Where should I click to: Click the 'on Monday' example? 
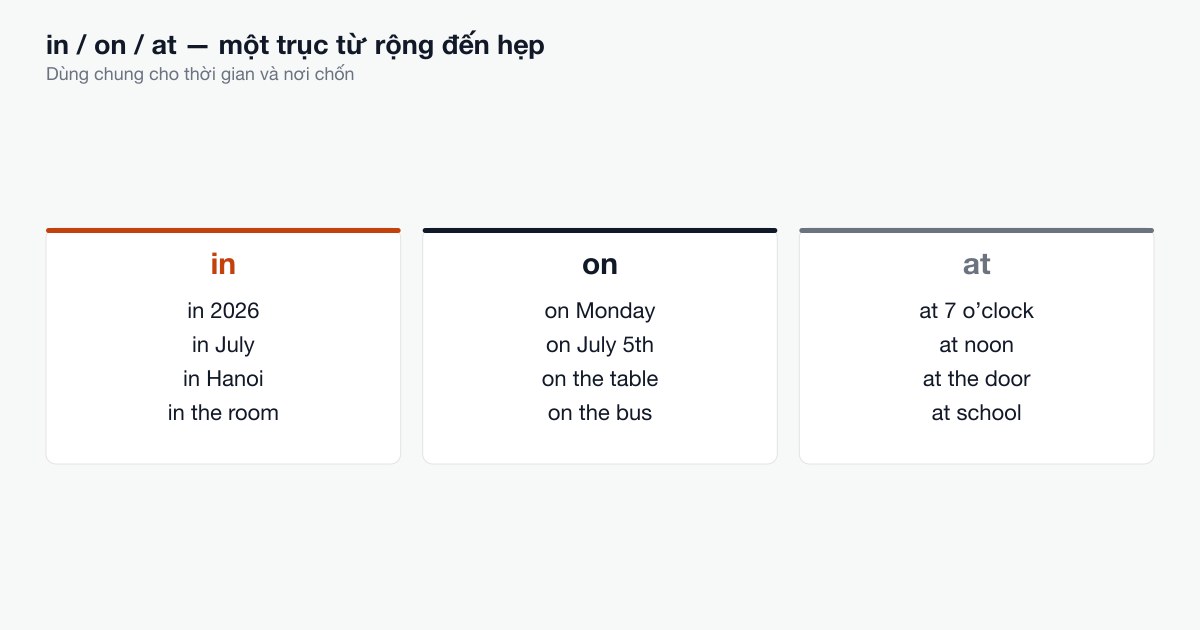tap(600, 311)
